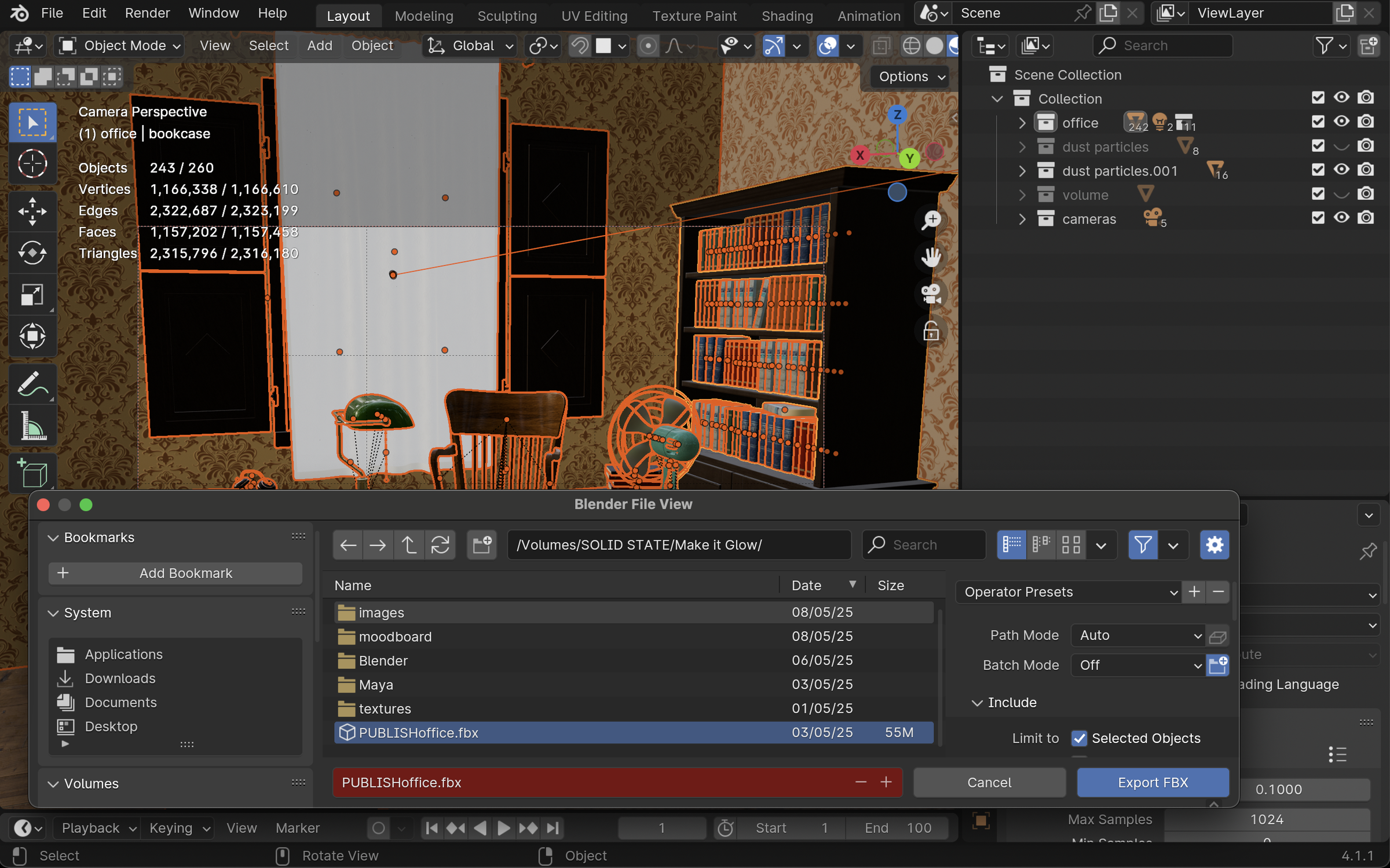Show dust particles collection in viewport
Viewport: 1390px width, 868px height.
[1341, 147]
